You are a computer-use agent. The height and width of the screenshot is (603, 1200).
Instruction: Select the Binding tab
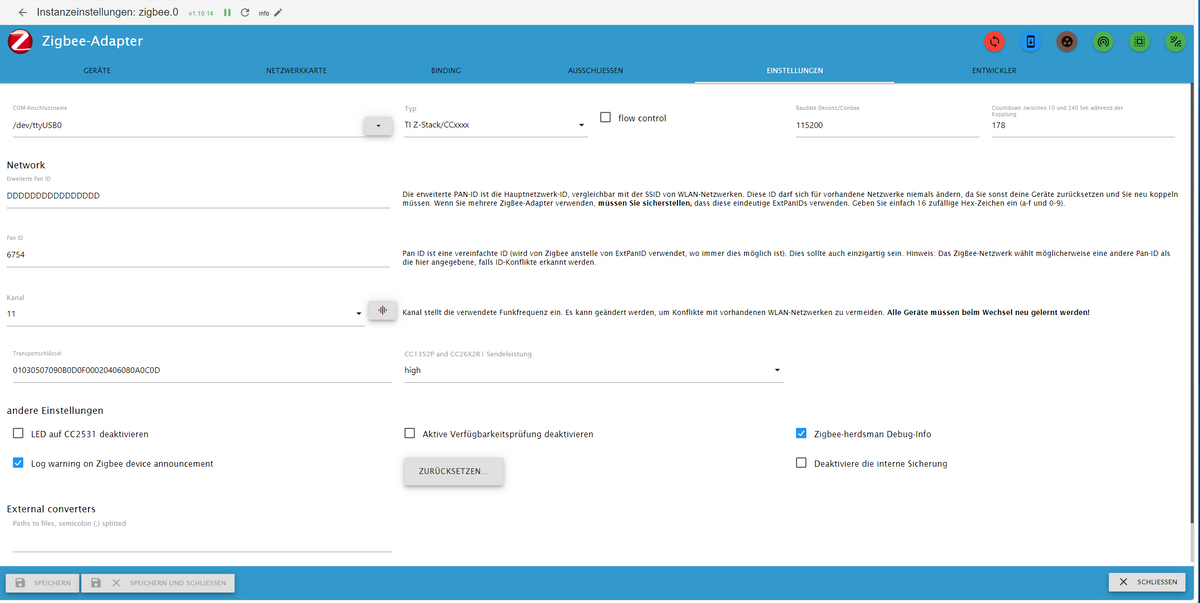pos(446,71)
